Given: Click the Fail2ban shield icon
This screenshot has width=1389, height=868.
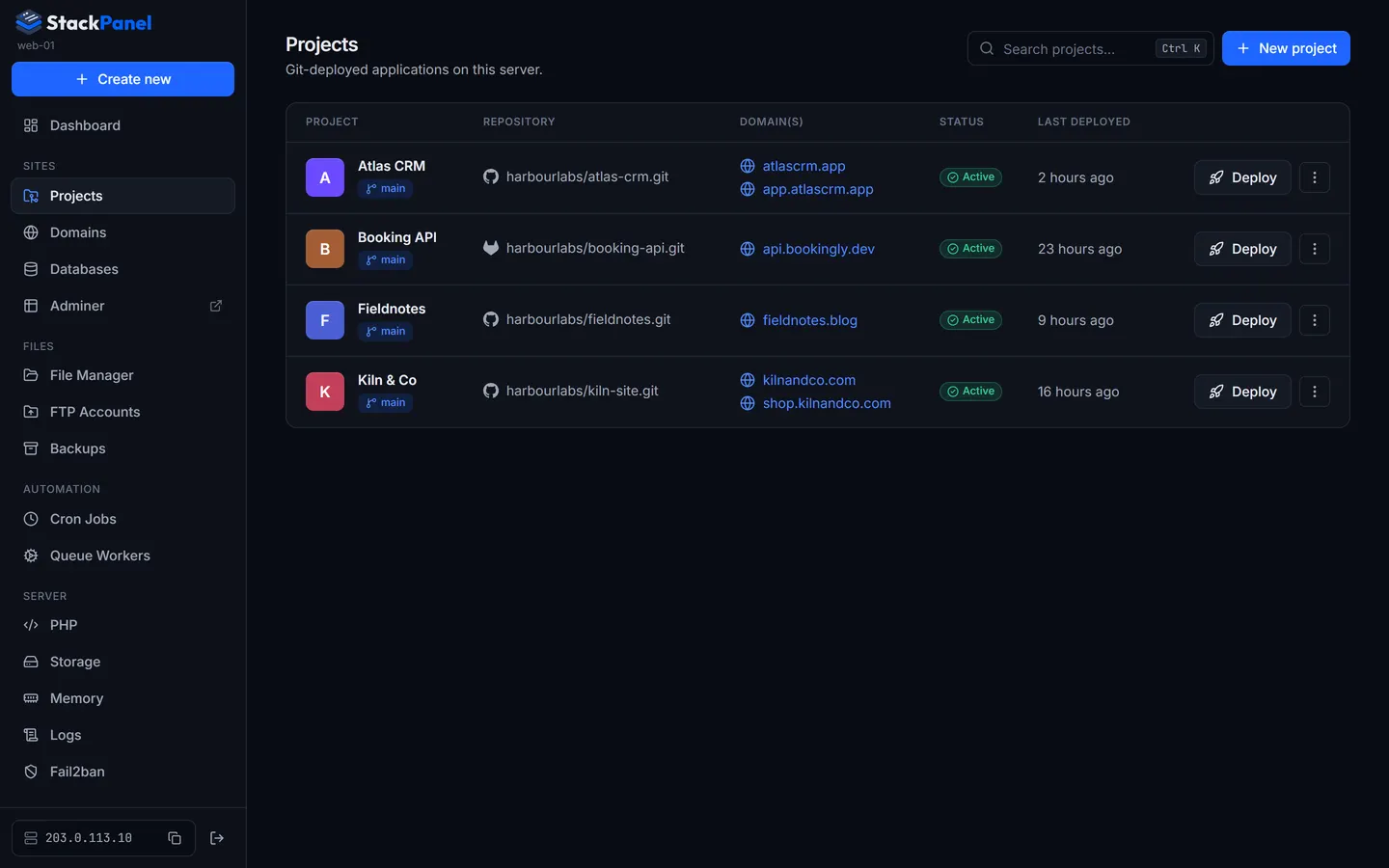Looking at the screenshot, I should 31,772.
